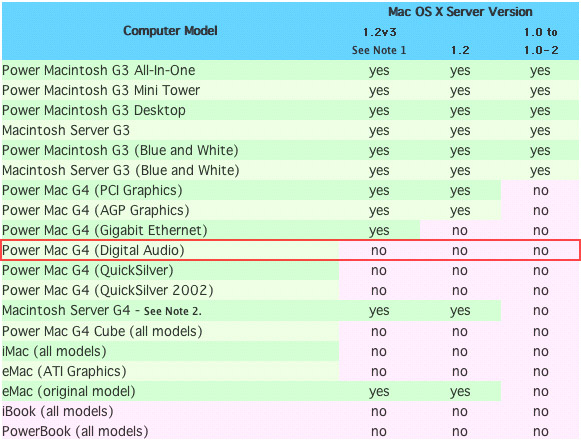Click the 1.2v3 'no' cell for Digital Audio
Viewport: 581px width, 441px height.
[x=379, y=251]
